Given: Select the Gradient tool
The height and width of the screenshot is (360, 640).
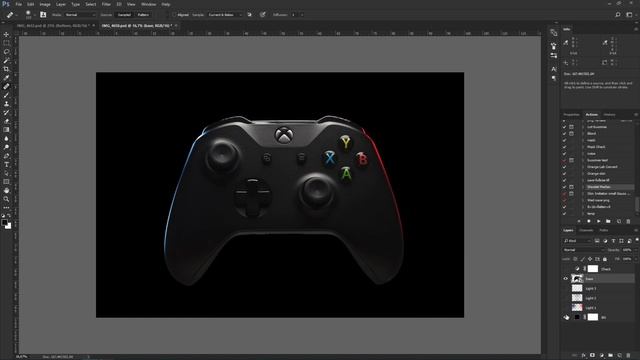Looking at the screenshot, I should click(x=6, y=130).
